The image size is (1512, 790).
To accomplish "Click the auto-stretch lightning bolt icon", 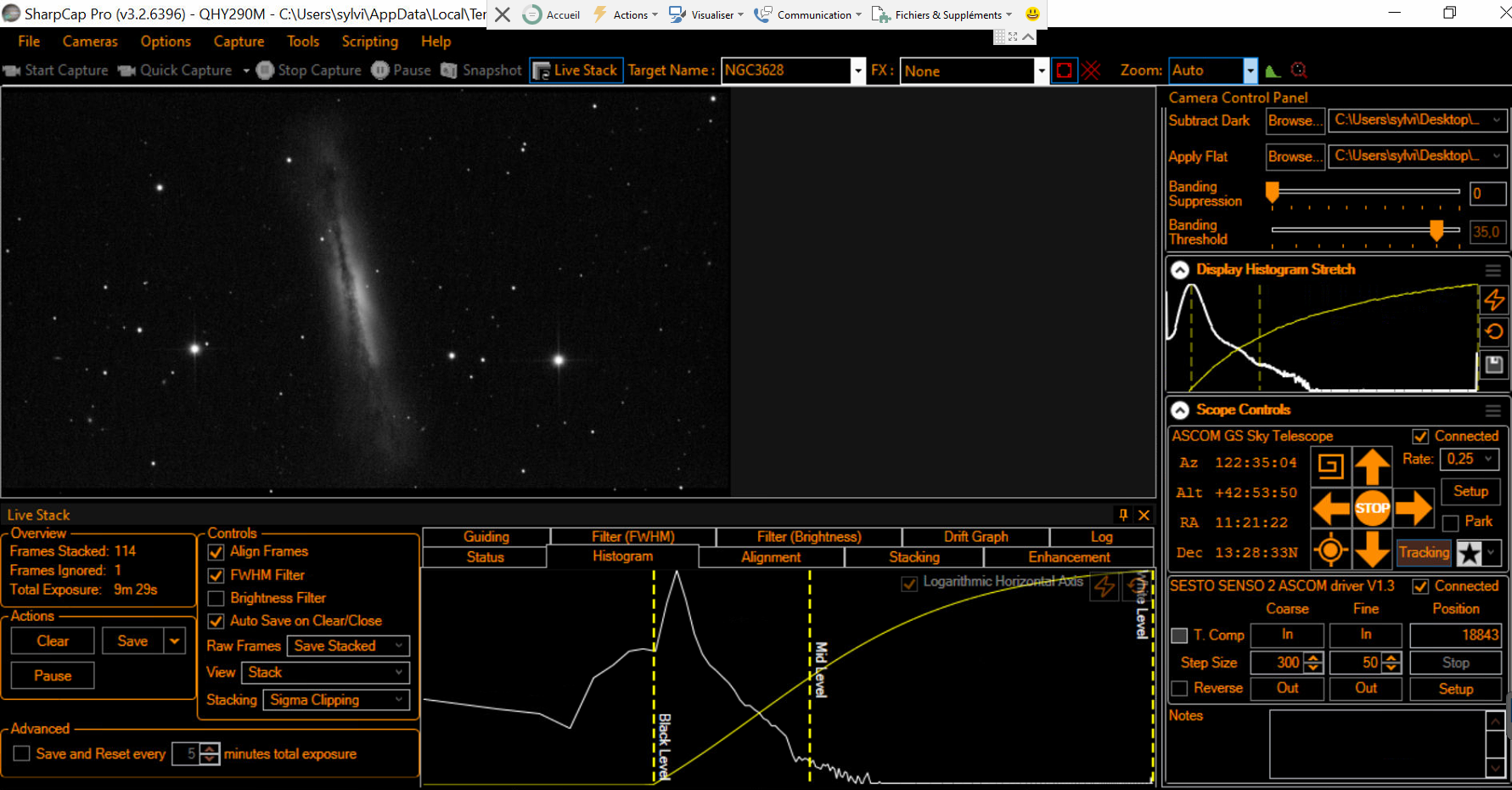I will tap(1494, 300).
